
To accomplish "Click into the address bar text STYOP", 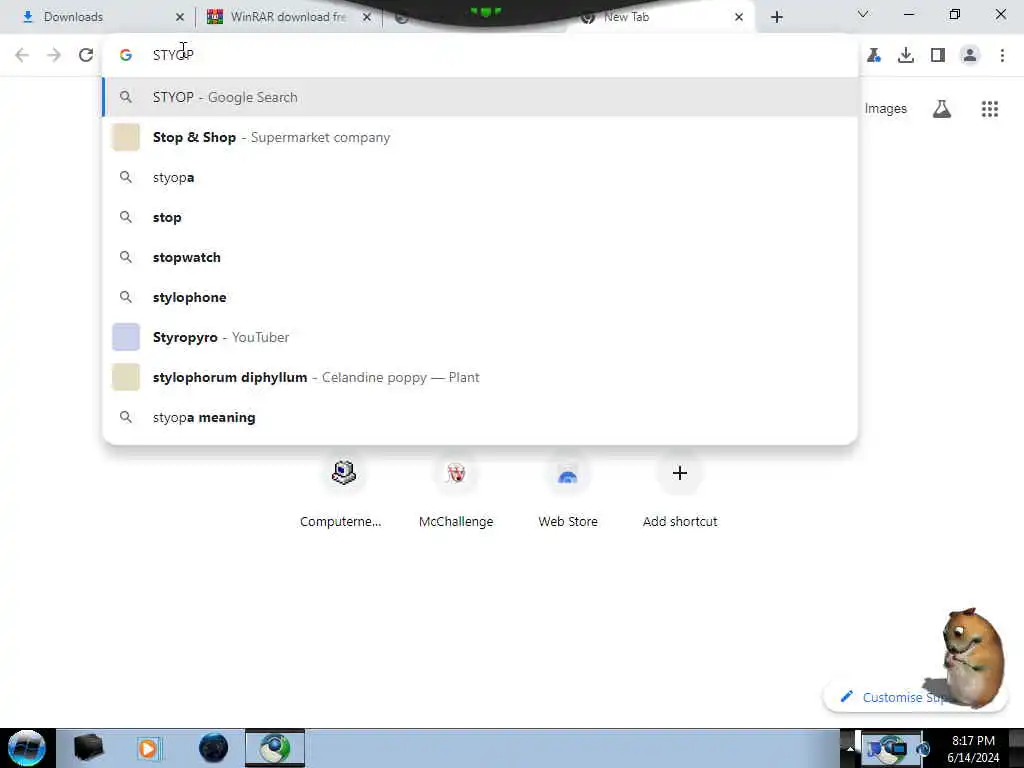I will pos(173,55).
